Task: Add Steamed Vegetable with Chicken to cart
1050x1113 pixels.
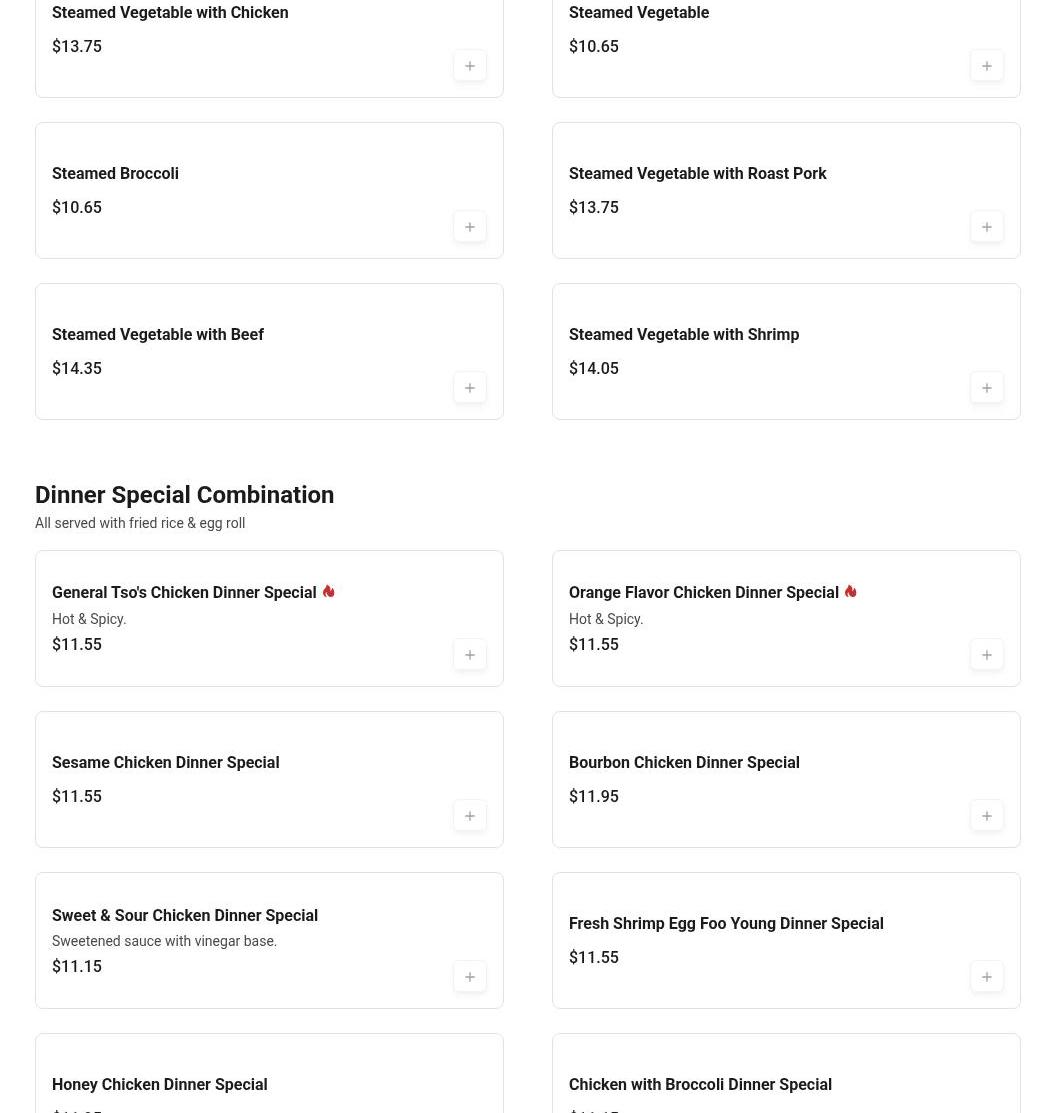Action: pos(470,66)
